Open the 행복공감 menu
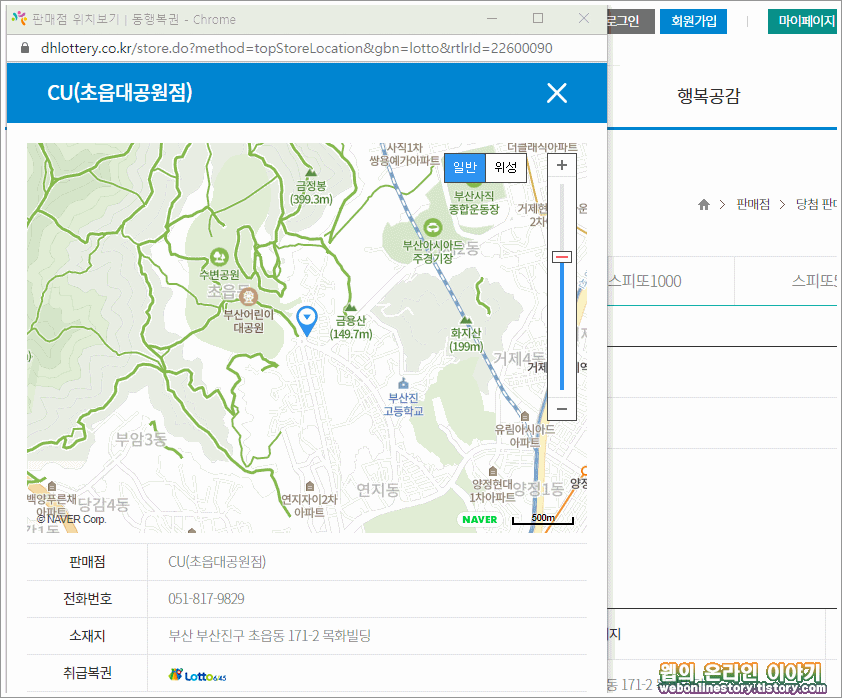The width and height of the screenshot is (842, 698). click(x=708, y=96)
